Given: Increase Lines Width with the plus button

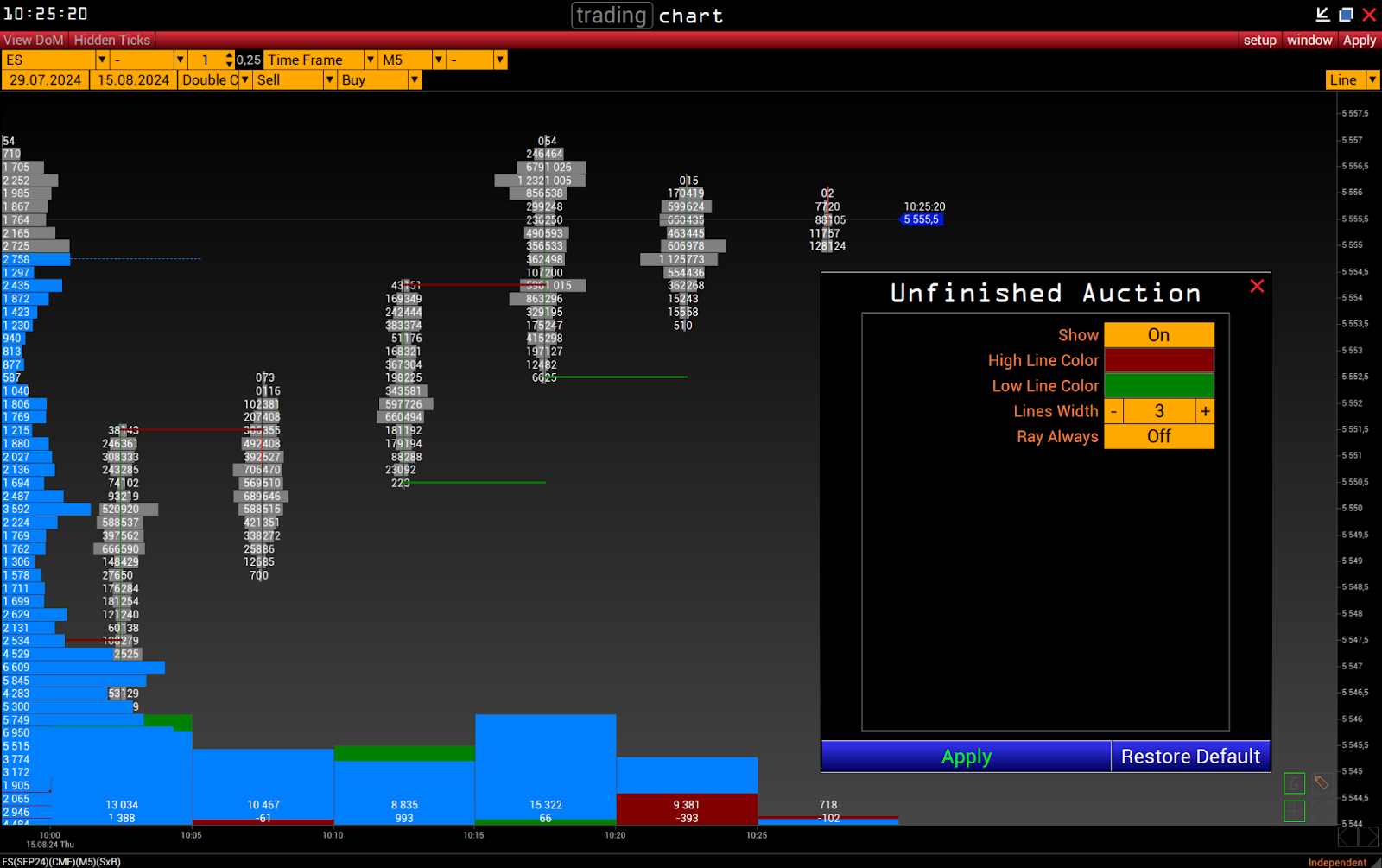Looking at the screenshot, I should pyautogui.click(x=1205, y=412).
